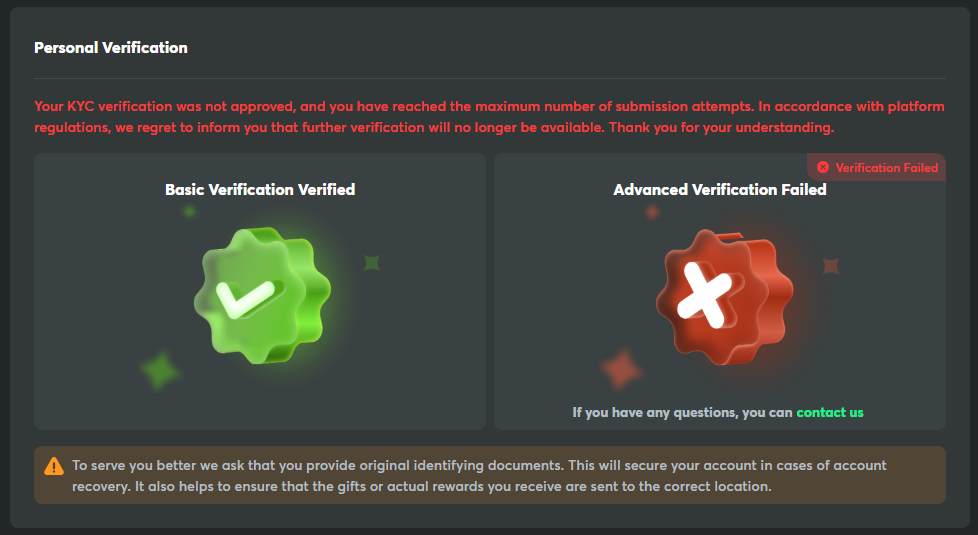
Task: Click the red sparkle right of the X badge
Action: point(830,266)
